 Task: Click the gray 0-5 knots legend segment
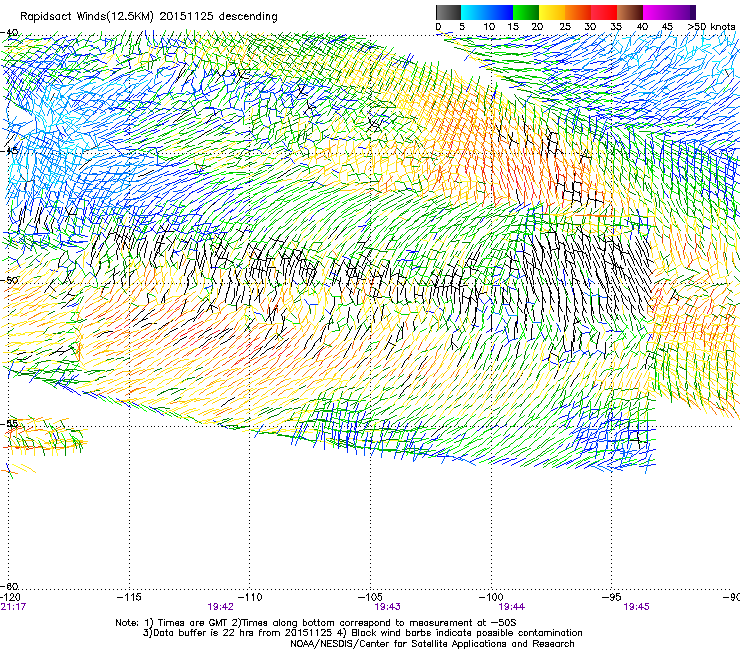click(448, 12)
